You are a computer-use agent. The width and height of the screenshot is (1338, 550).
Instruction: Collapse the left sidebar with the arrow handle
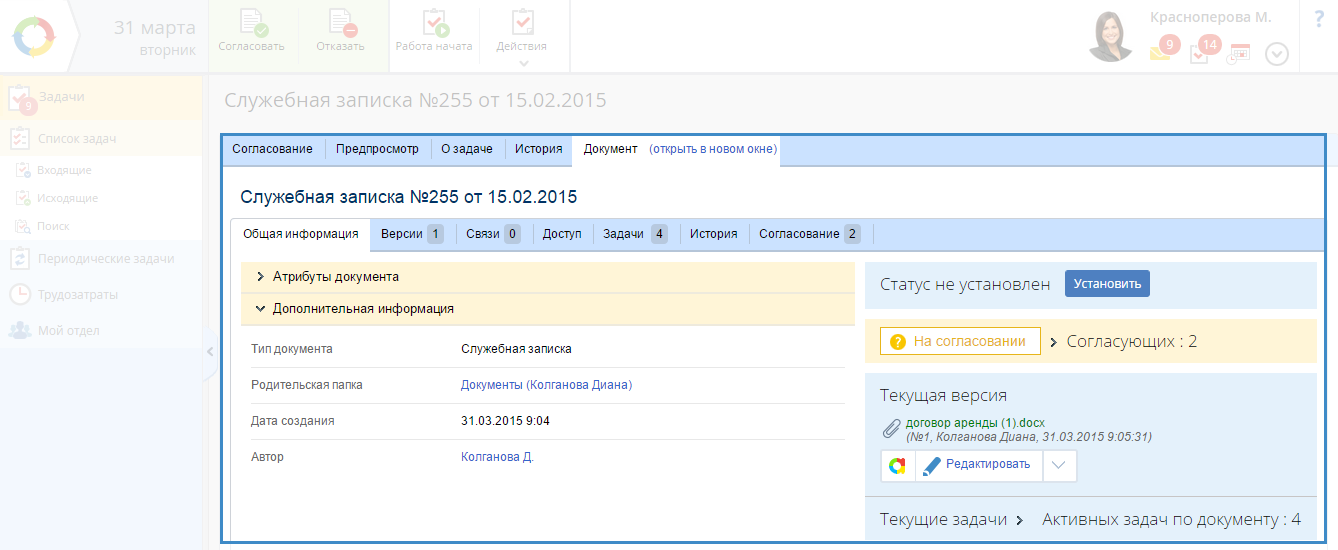pos(210,351)
